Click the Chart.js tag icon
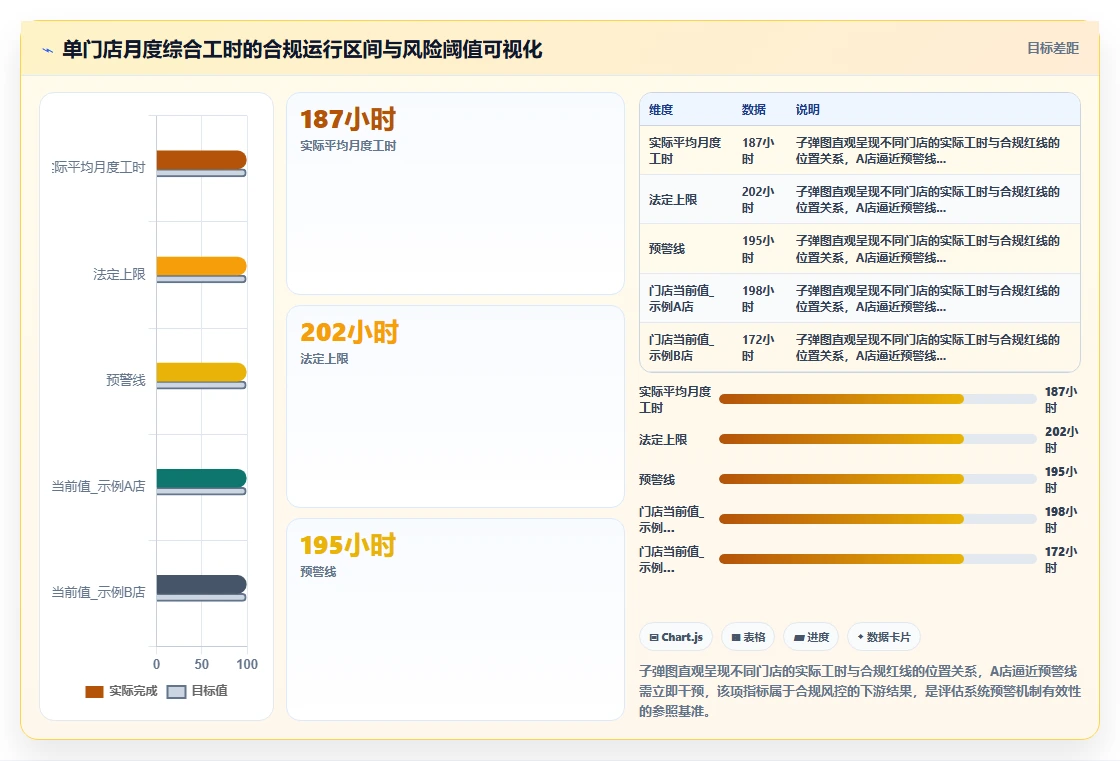Screen dimensions: 1120x761 654,637
